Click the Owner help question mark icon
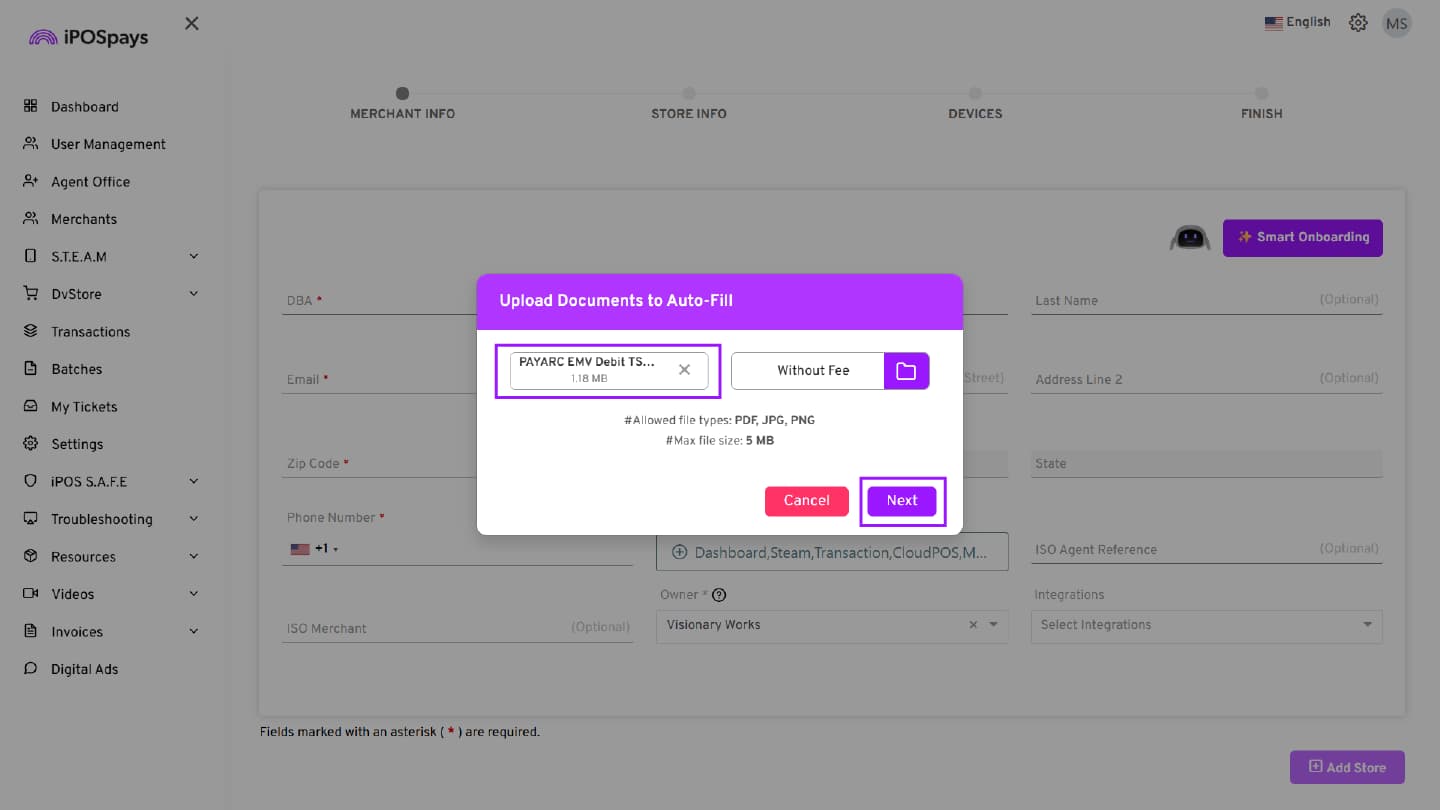 tap(718, 595)
